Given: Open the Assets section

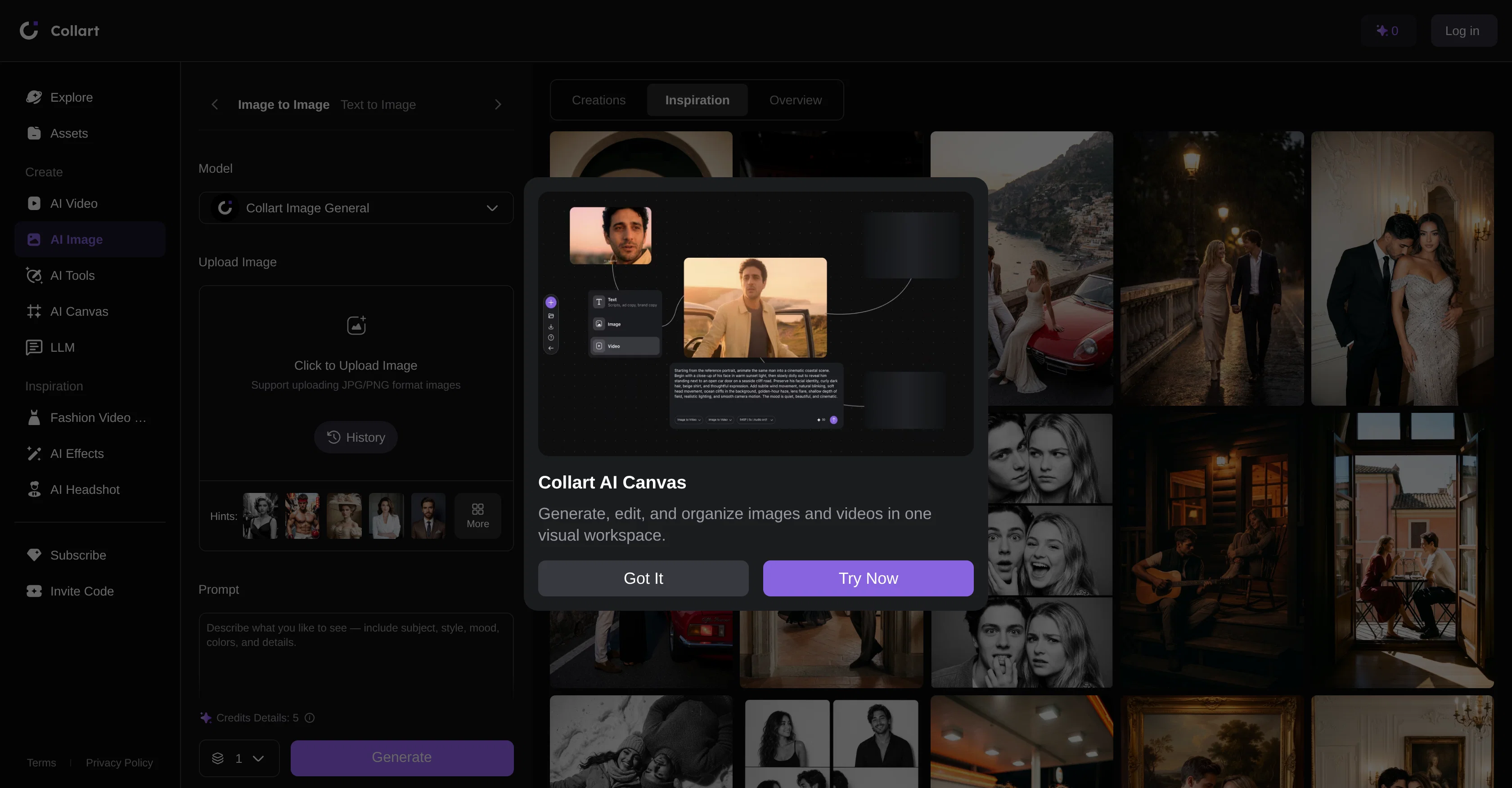Looking at the screenshot, I should pos(90,133).
